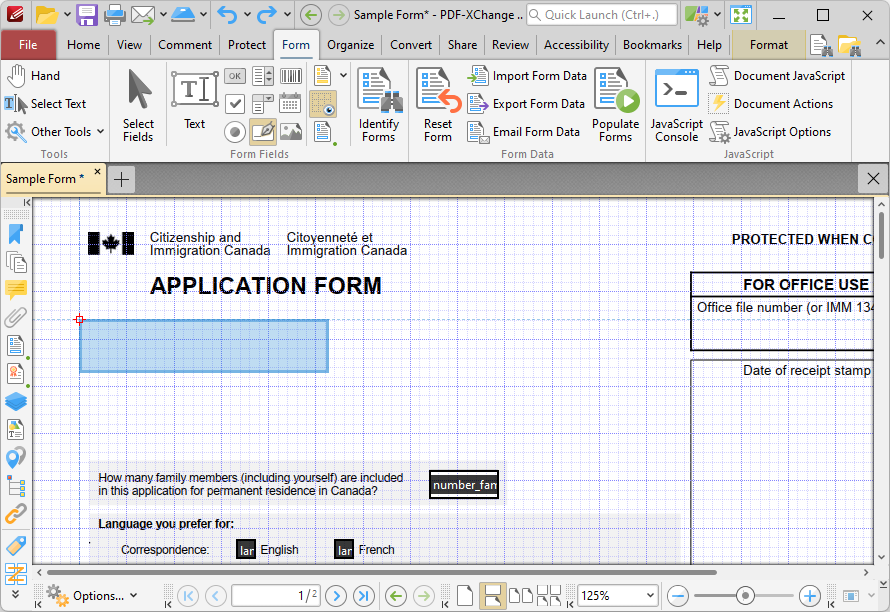Toggle form field grid visibility button

[323, 103]
